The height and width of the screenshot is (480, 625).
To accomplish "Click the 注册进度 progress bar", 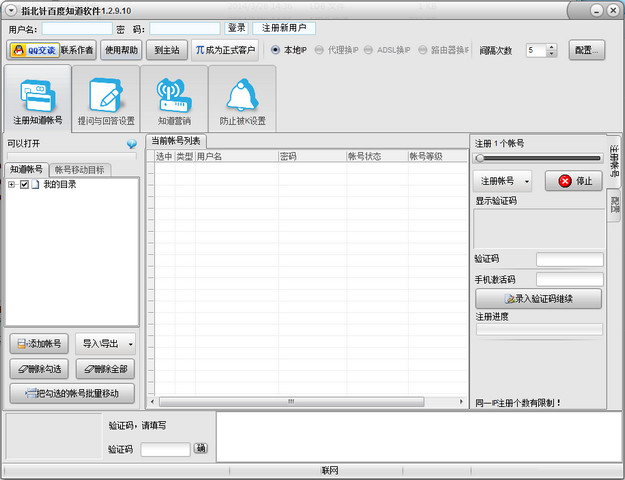I will click(x=539, y=330).
